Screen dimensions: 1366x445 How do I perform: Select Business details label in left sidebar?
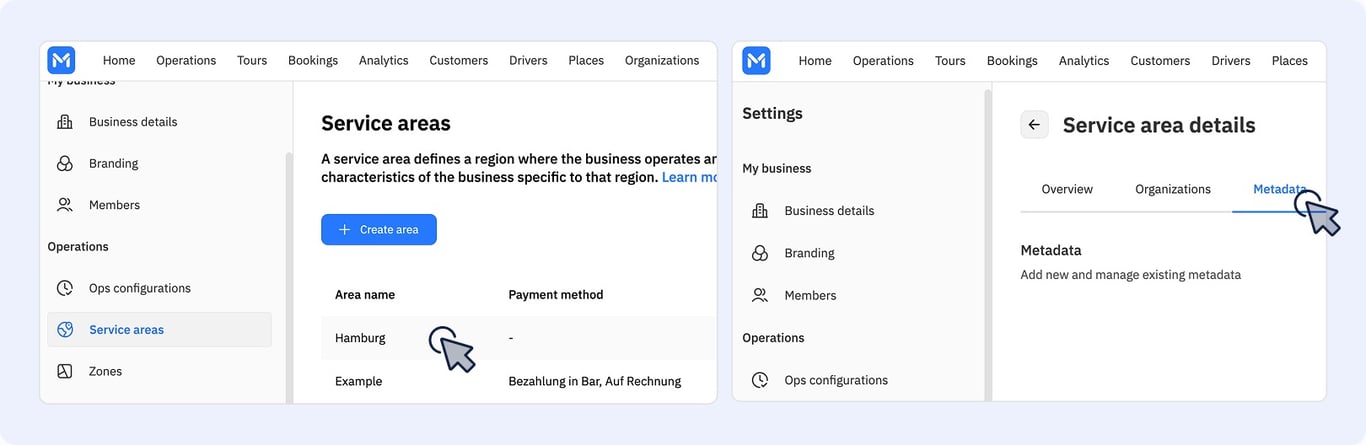tap(133, 122)
